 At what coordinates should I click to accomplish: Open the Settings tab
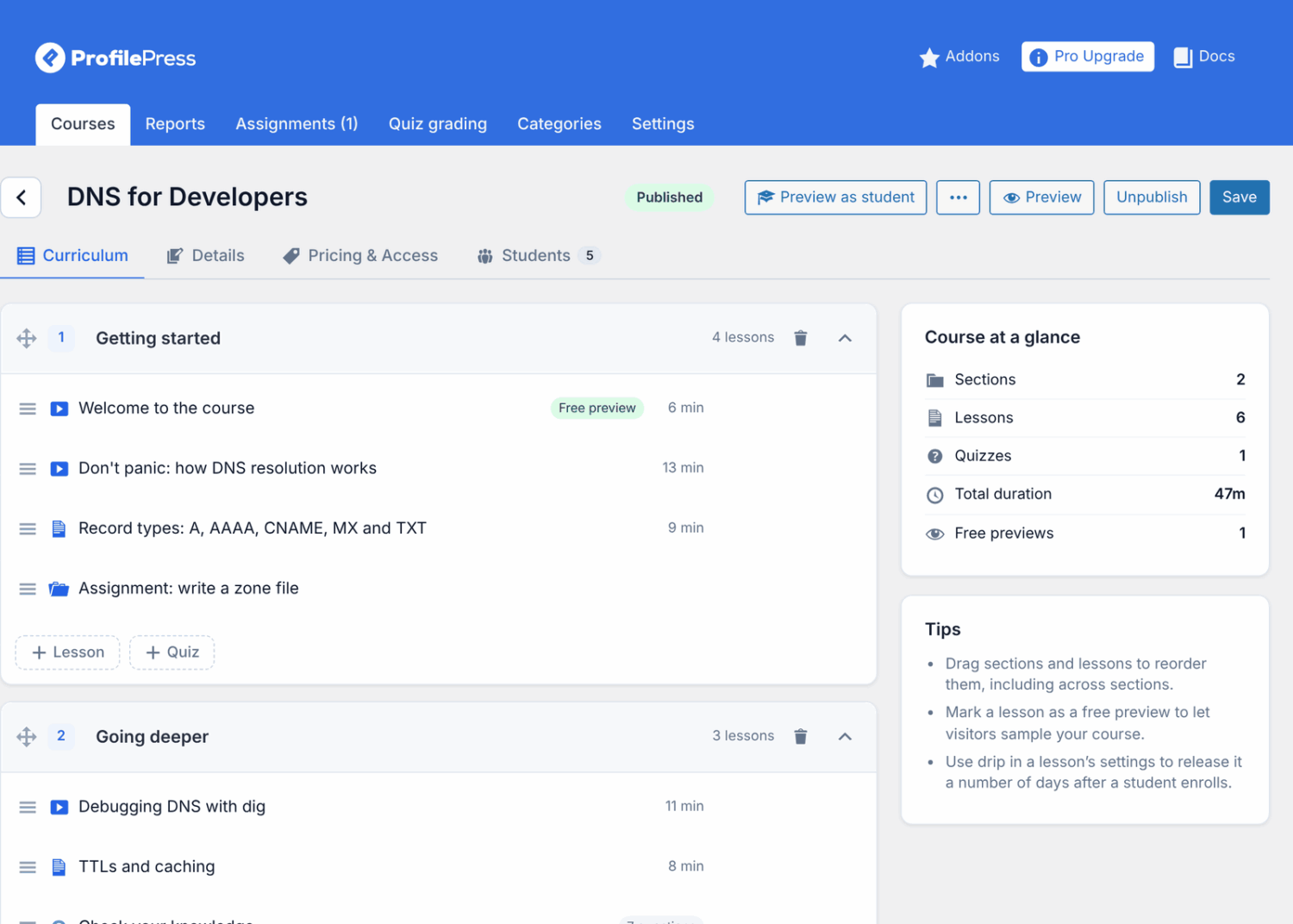(663, 124)
